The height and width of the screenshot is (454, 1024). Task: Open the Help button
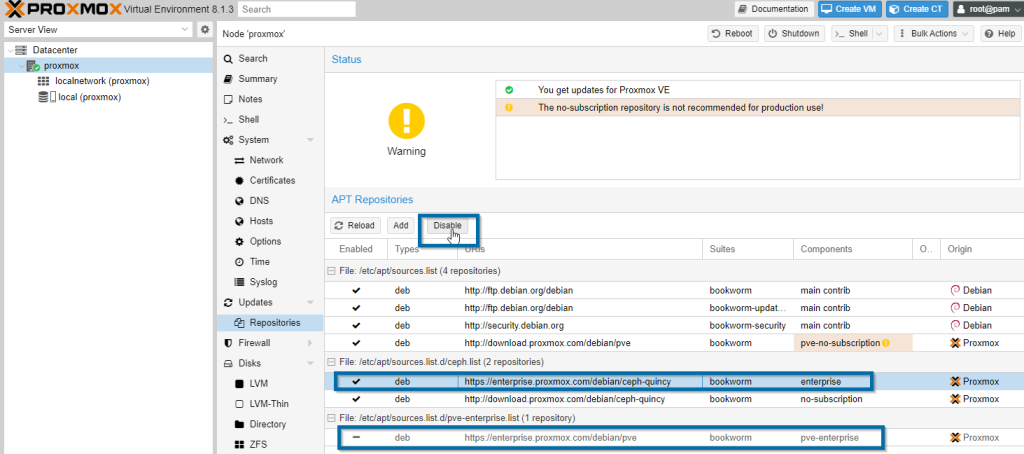999,33
